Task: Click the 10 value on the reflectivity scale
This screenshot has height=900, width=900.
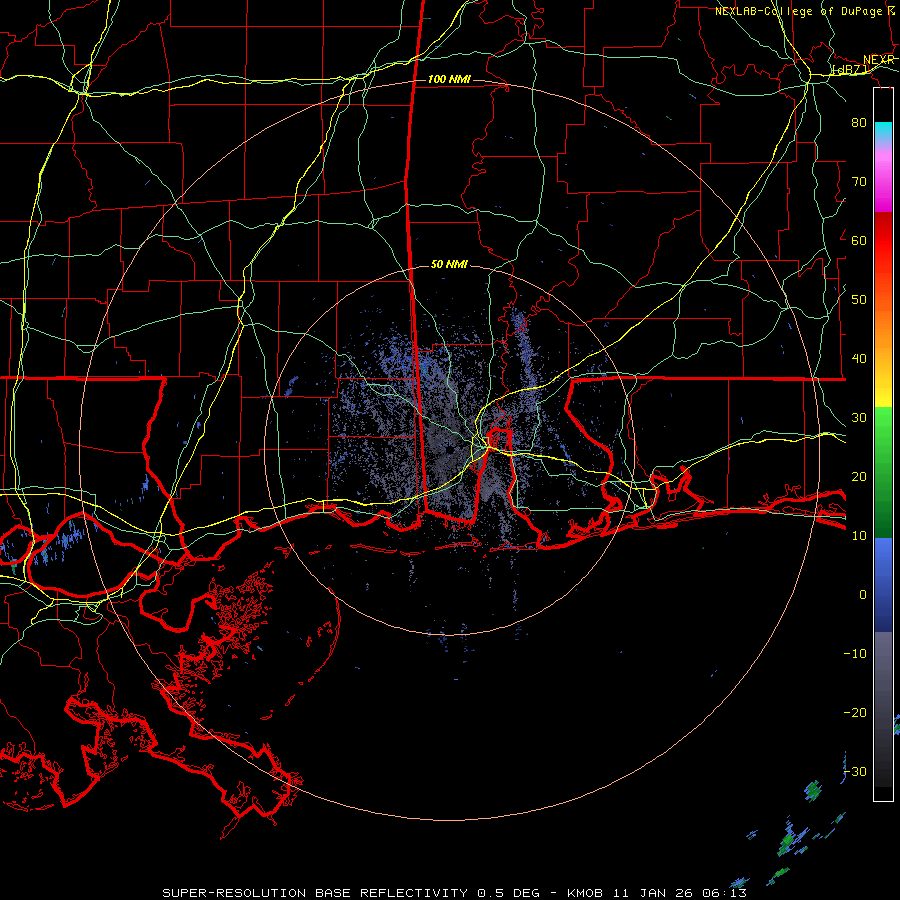Action: (859, 536)
